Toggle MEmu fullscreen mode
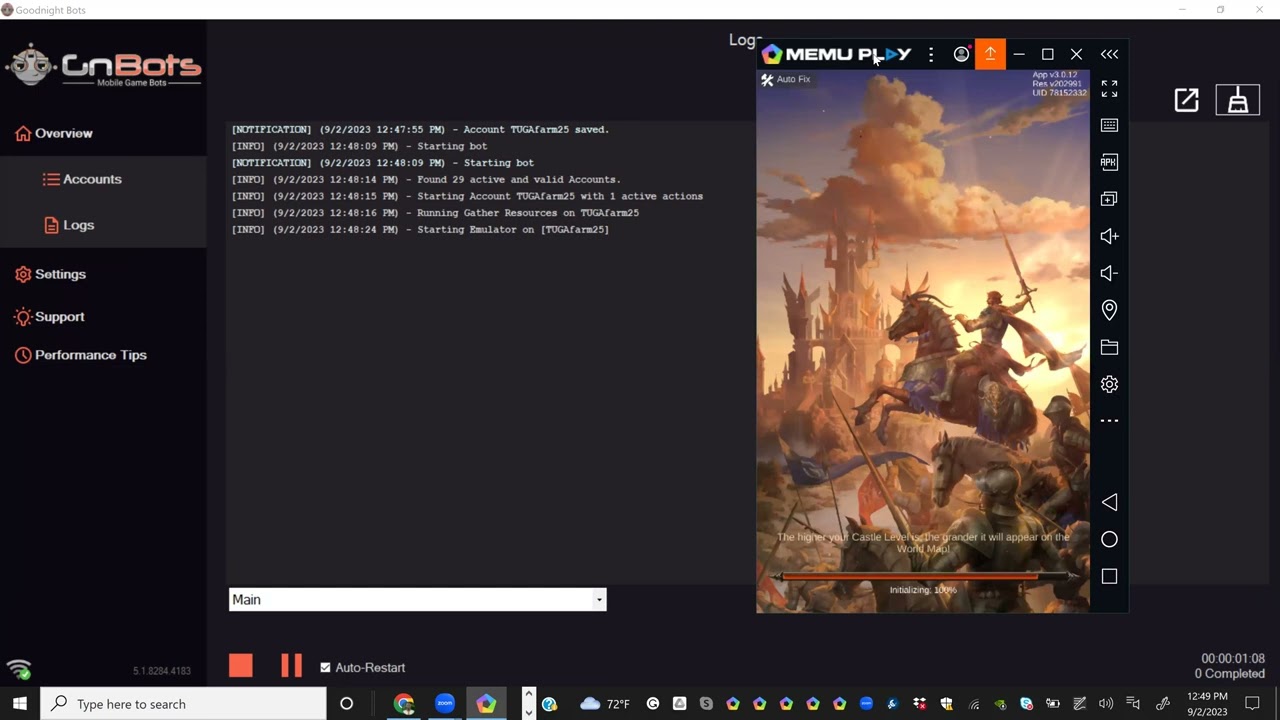The image size is (1280, 720). coord(1109,89)
